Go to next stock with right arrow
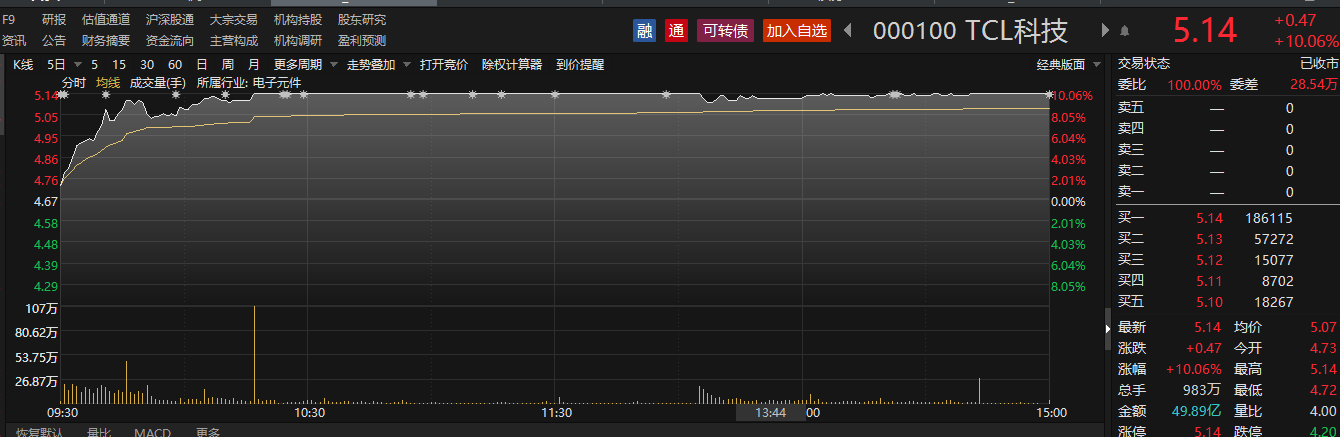1340x437 pixels. pyautogui.click(x=1105, y=31)
